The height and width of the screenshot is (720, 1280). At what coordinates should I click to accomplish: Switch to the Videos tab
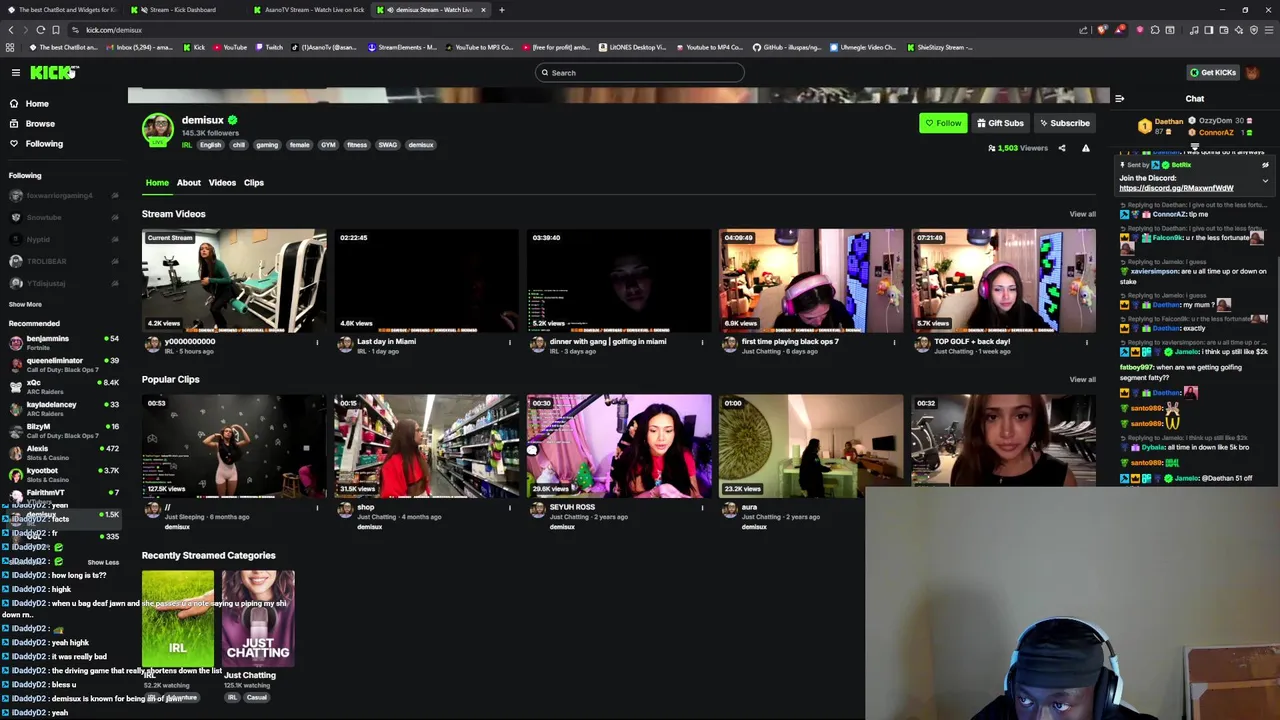pos(222,183)
